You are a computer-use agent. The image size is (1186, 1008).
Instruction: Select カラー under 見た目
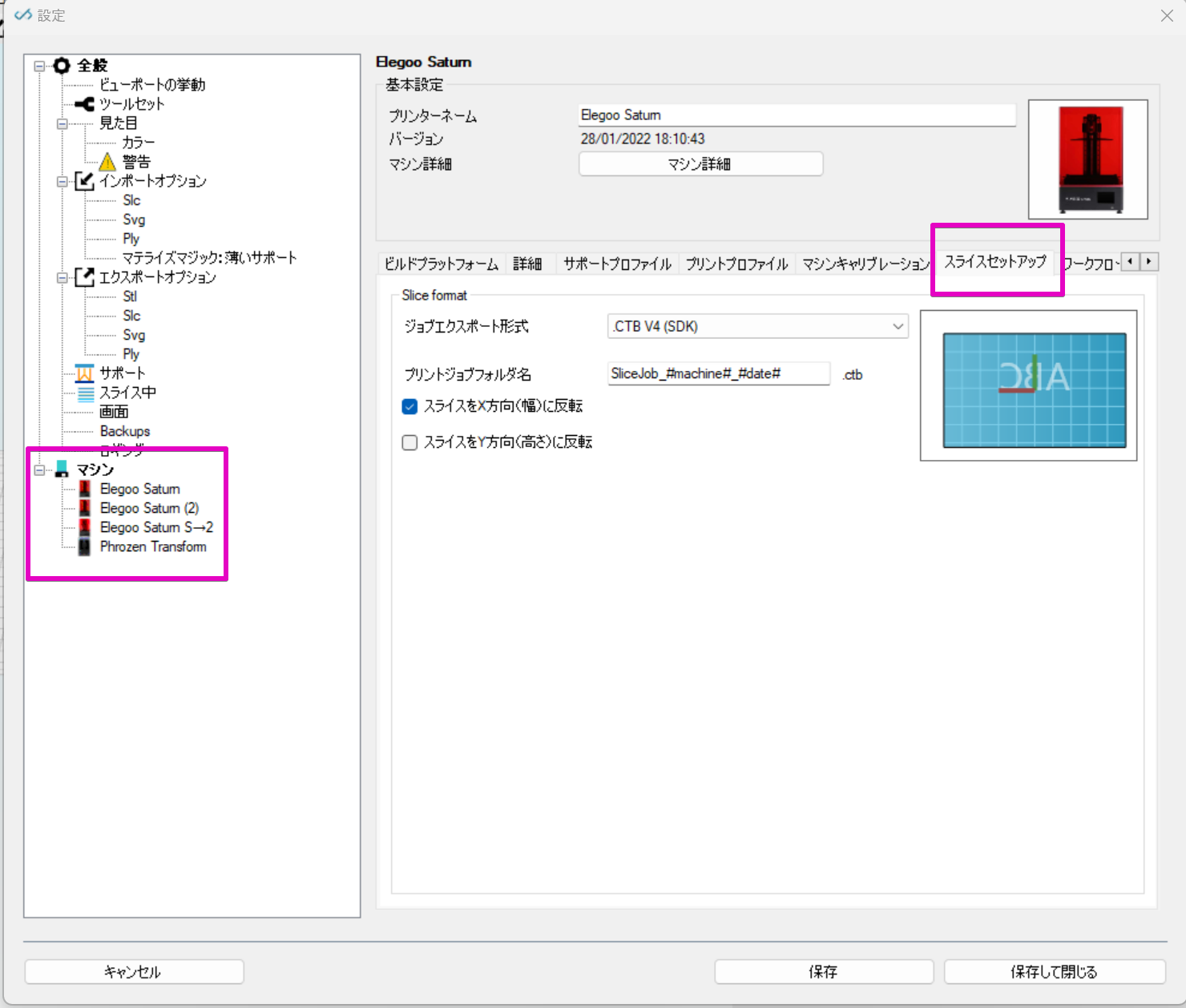coord(138,143)
